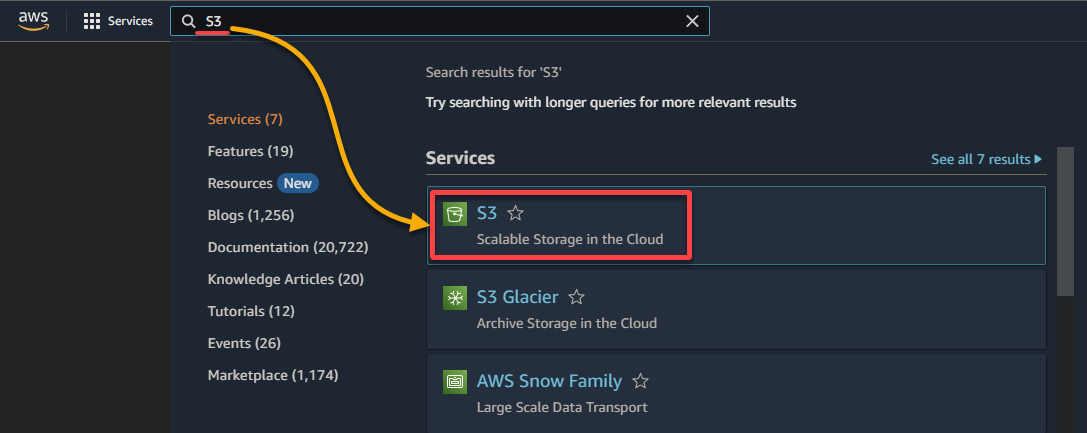Screen dimensions: 1087x433
Task: Favorite S3 with its star
Action: [515, 213]
